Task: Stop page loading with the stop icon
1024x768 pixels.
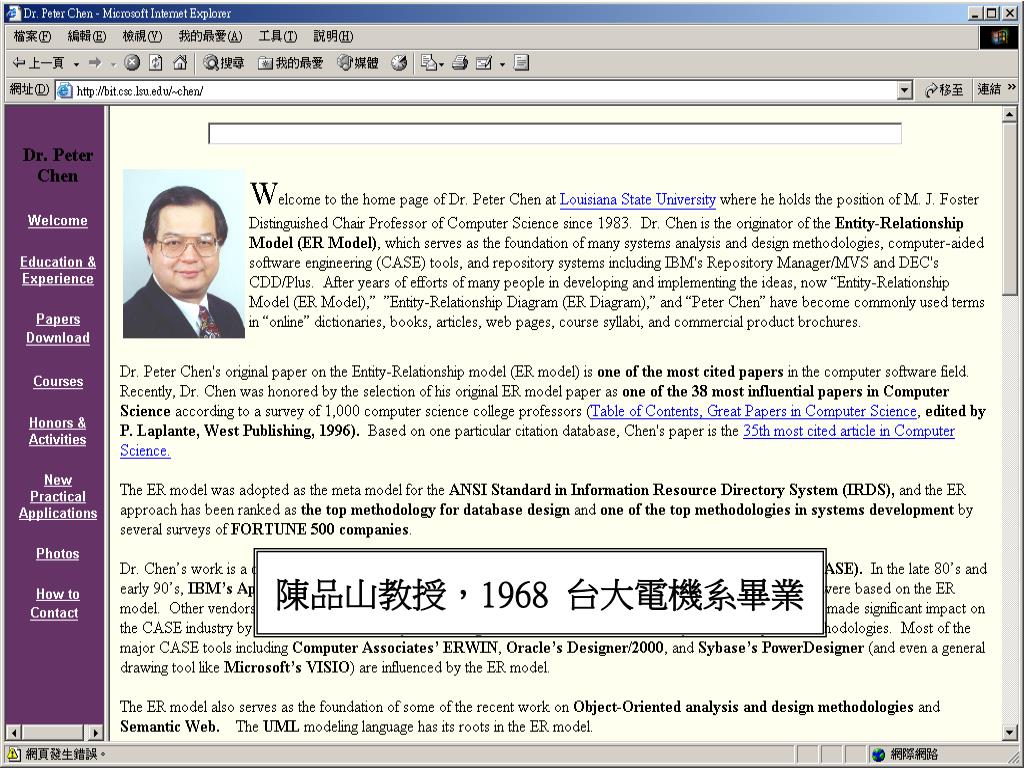Action: 132,63
